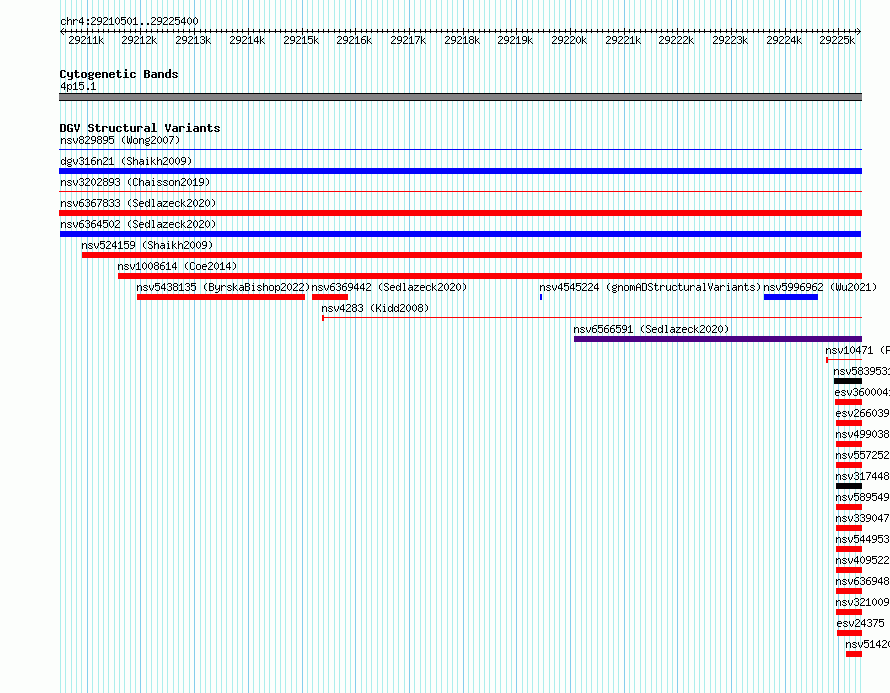This screenshot has height=693, width=890.
Task: Select the thin red nsv4283 feature line
Action: coord(592,318)
